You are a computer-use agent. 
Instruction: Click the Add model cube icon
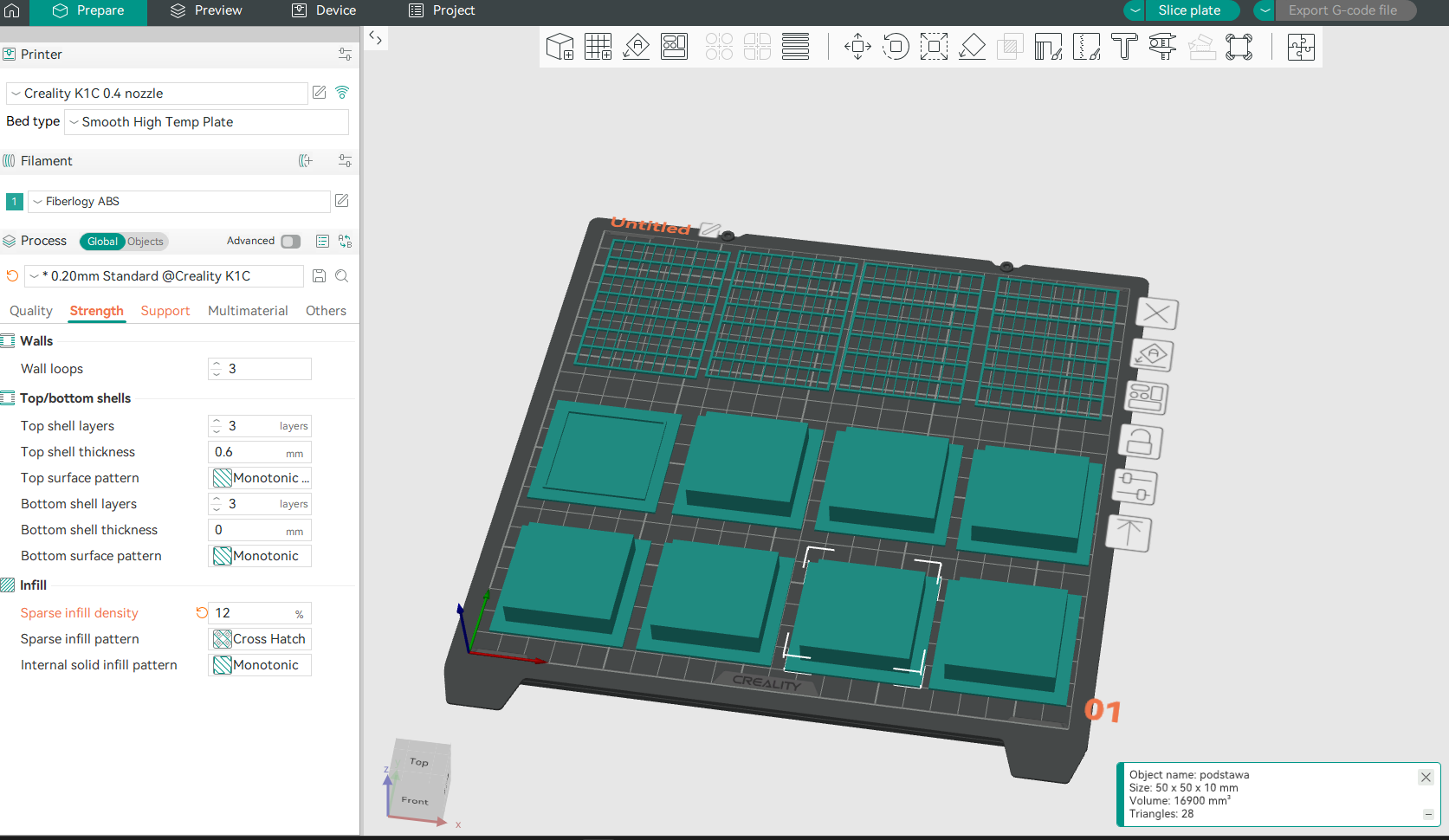[x=560, y=46]
